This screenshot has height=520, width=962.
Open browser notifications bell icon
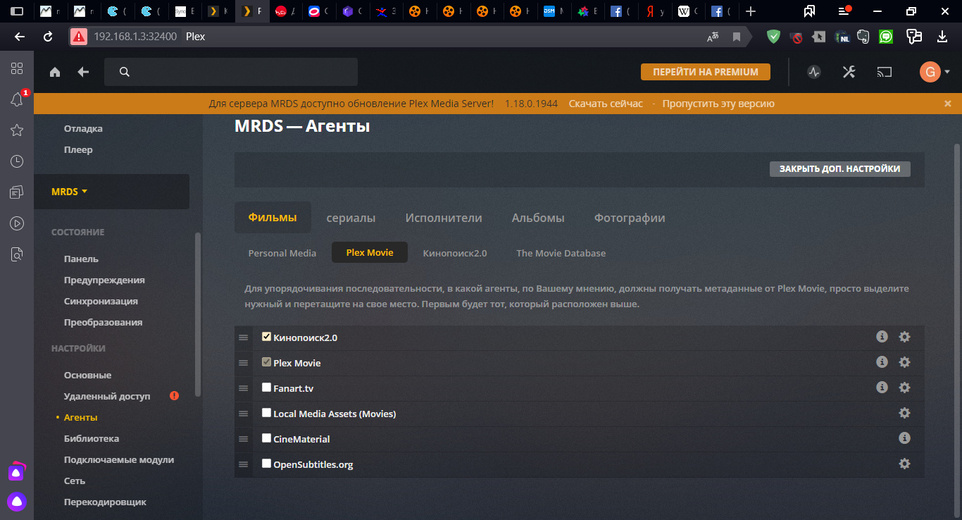coord(17,99)
